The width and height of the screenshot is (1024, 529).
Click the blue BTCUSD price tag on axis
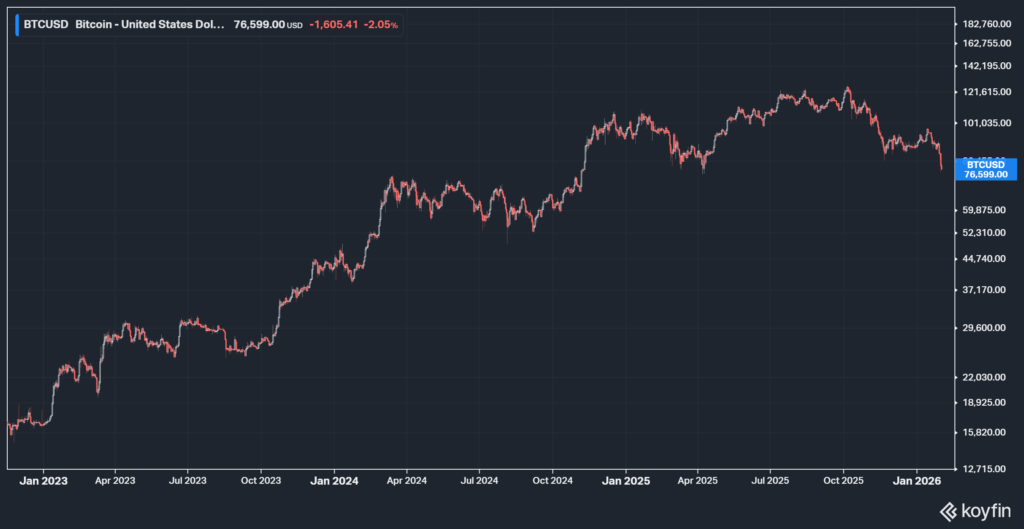(986, 168)
